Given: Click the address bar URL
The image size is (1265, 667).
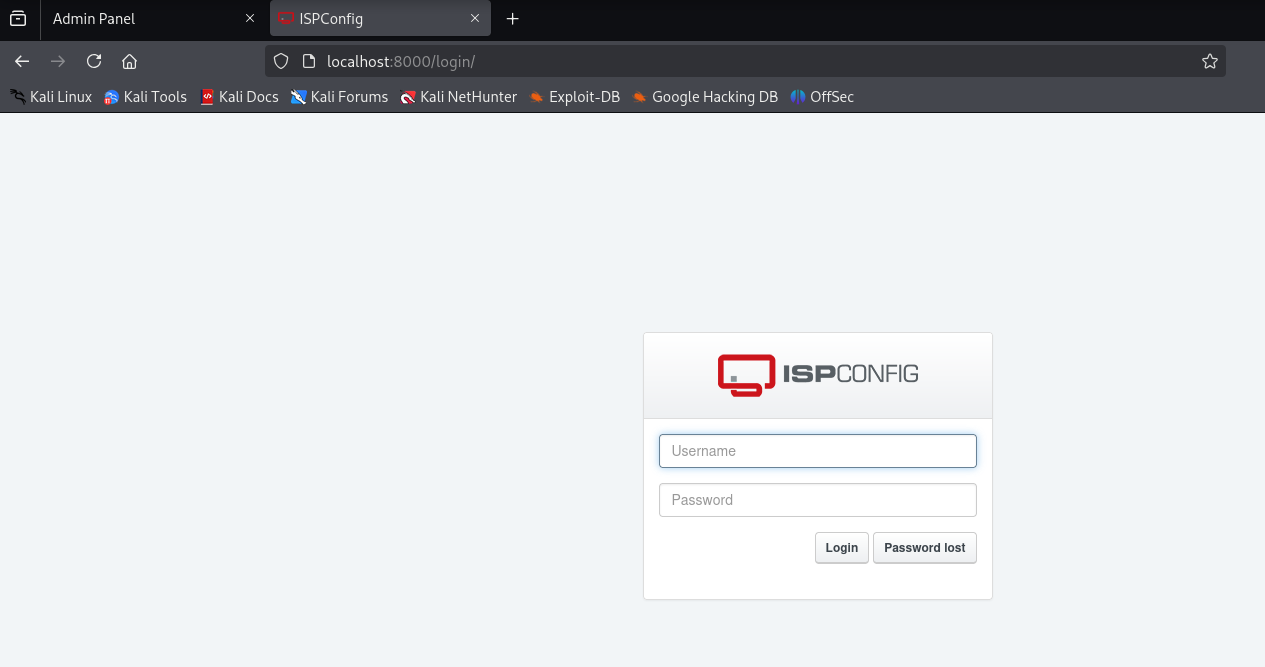Looking at the screenshot, I should [401, 61].
